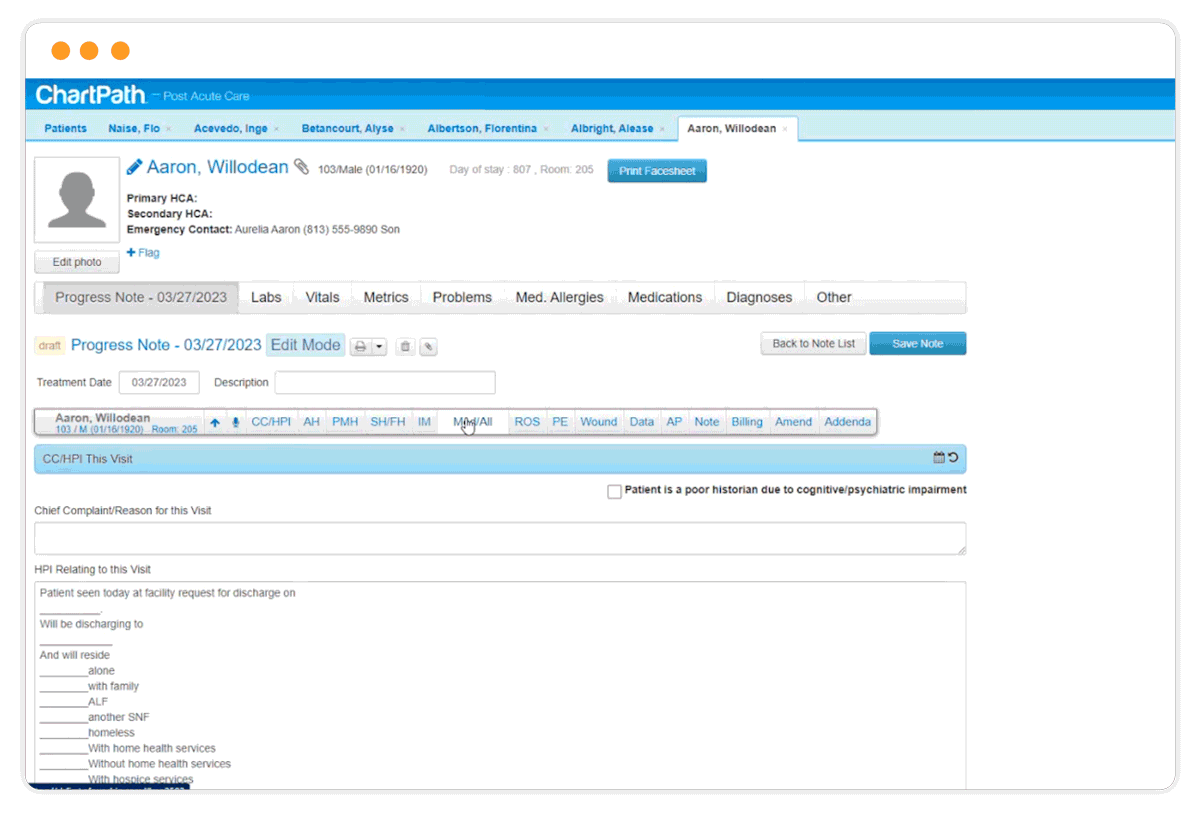Check the poor historian impairment checkbox
Screen dimensions: 1200x815
coord(614,491)
